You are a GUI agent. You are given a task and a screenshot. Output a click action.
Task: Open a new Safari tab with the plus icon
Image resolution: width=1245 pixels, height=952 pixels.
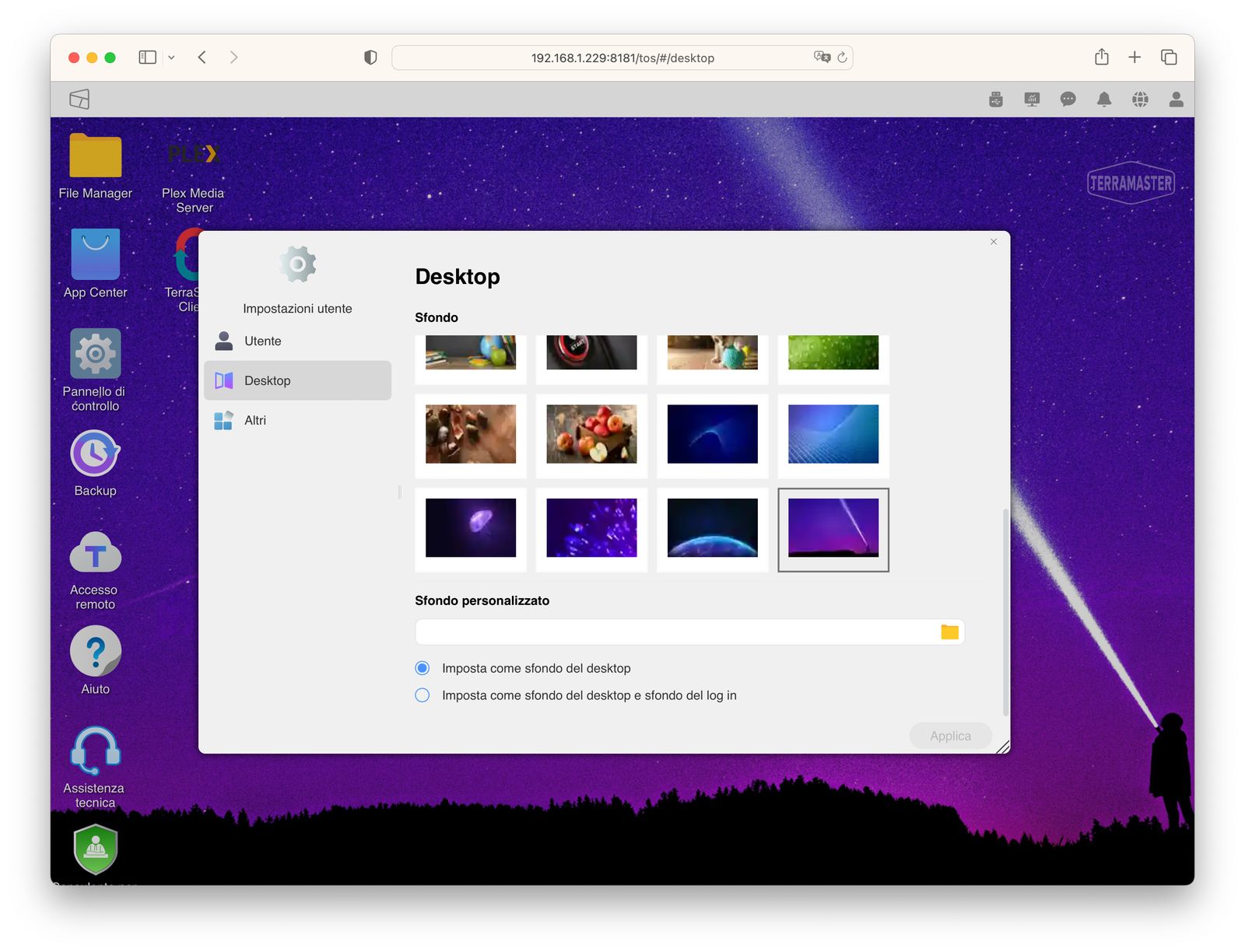[1135, 57]
